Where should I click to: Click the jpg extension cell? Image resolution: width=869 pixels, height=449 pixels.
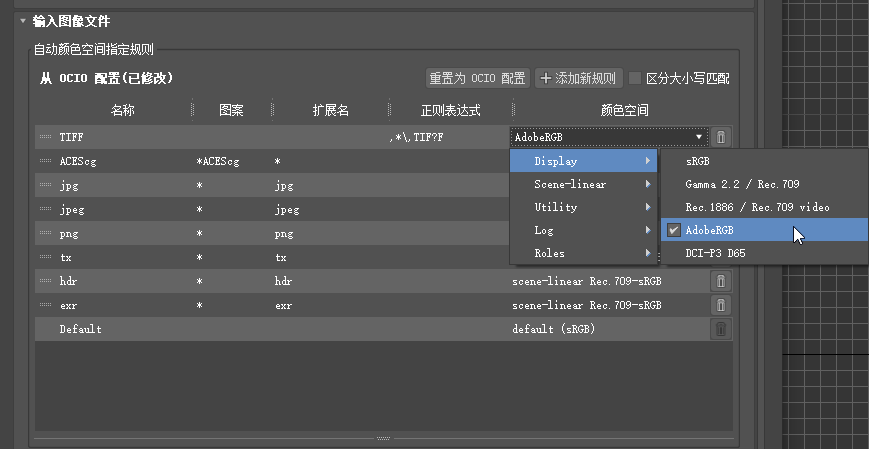click(284, 186)
